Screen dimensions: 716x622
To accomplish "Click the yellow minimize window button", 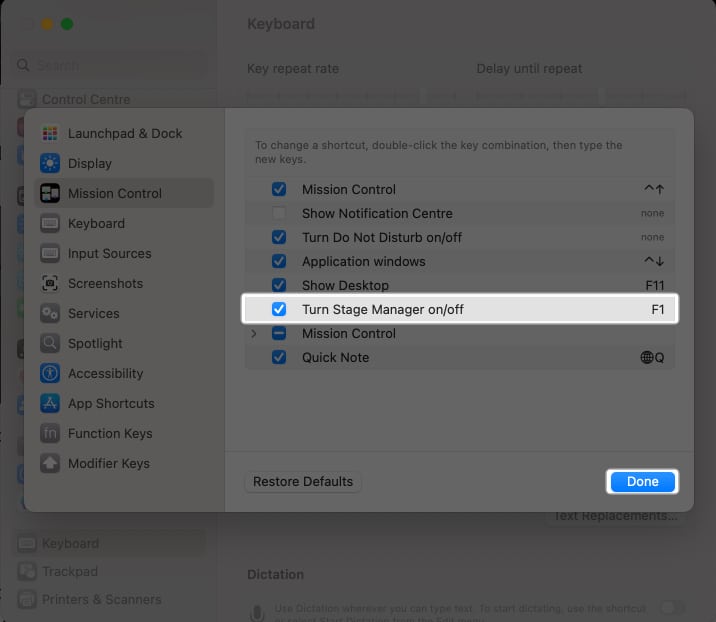I will coord(47,24).
